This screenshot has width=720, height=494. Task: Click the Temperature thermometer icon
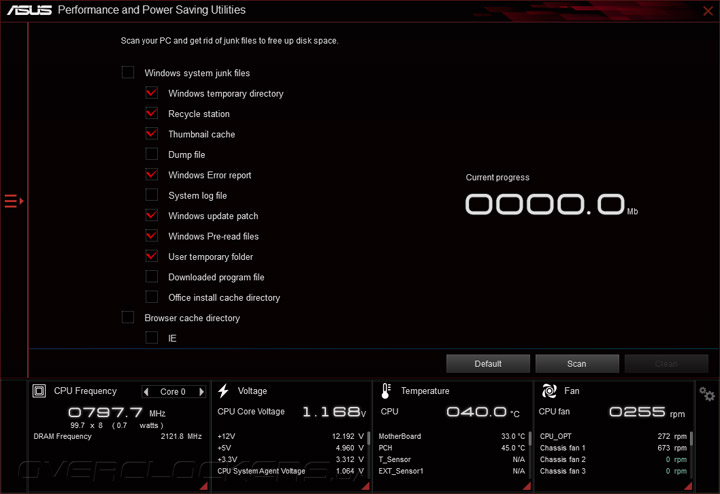click(386, 391)
